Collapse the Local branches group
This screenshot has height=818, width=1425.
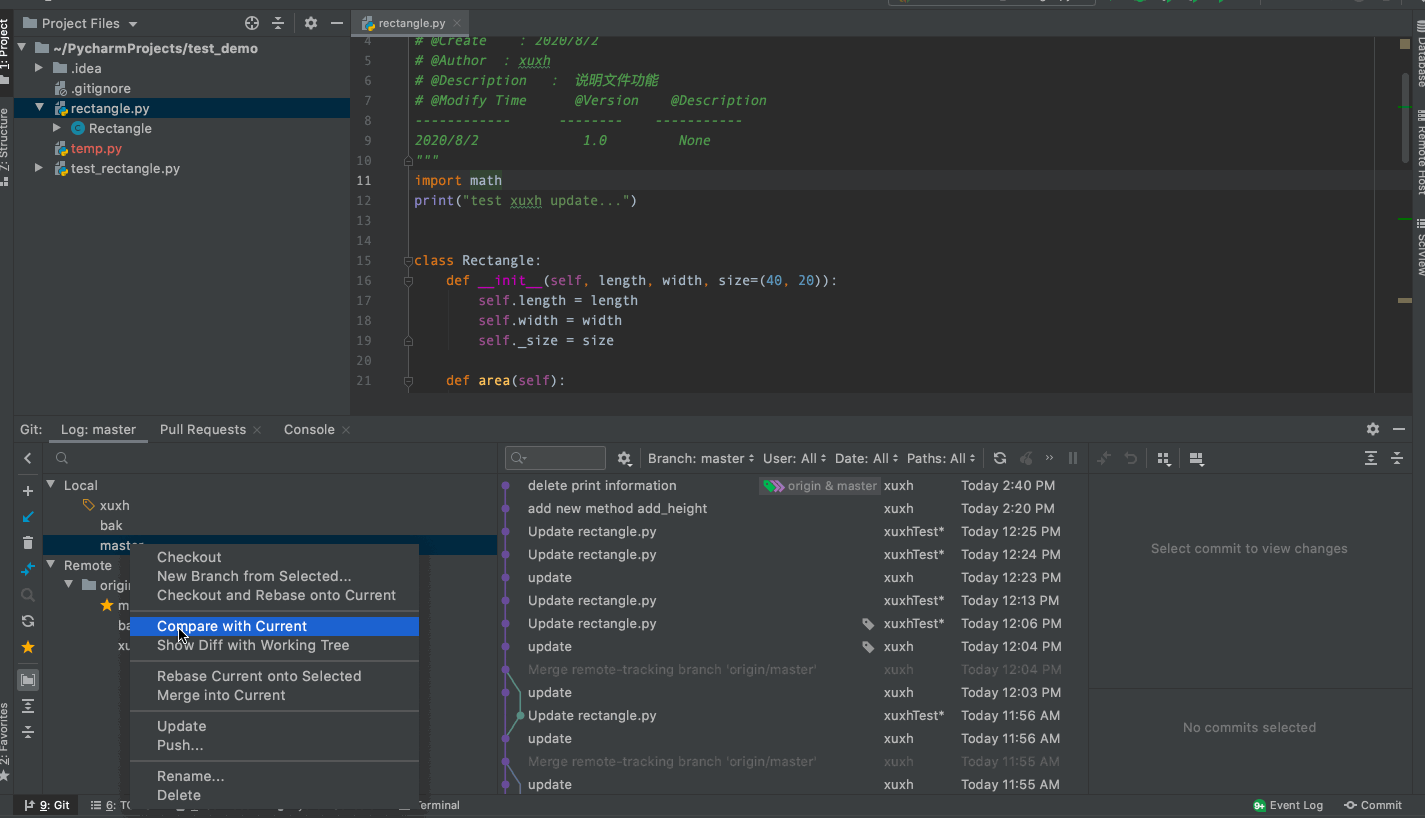(51, 485)
